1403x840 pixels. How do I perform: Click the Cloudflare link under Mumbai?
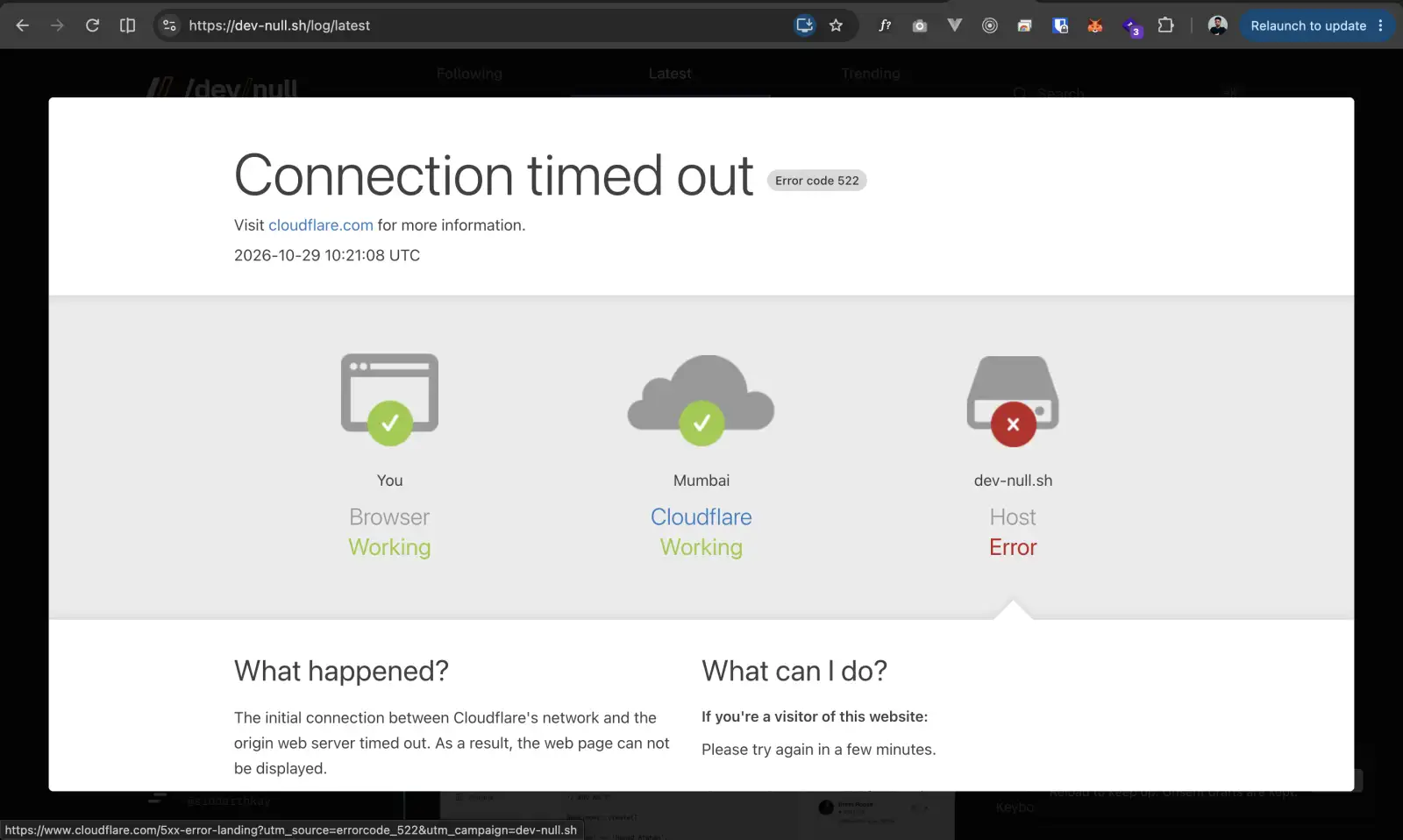point(701,517)
